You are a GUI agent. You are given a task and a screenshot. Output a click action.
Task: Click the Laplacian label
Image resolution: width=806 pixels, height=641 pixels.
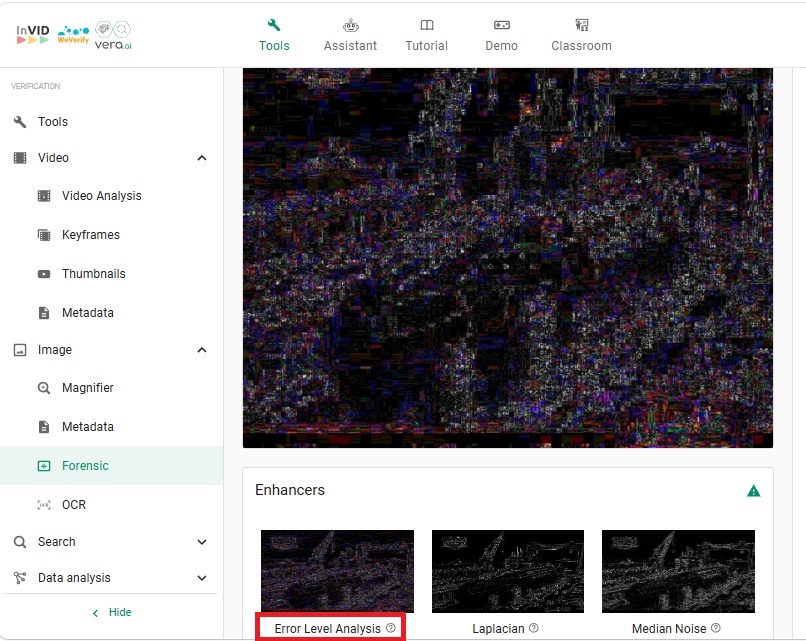click(x=498, y=629)
